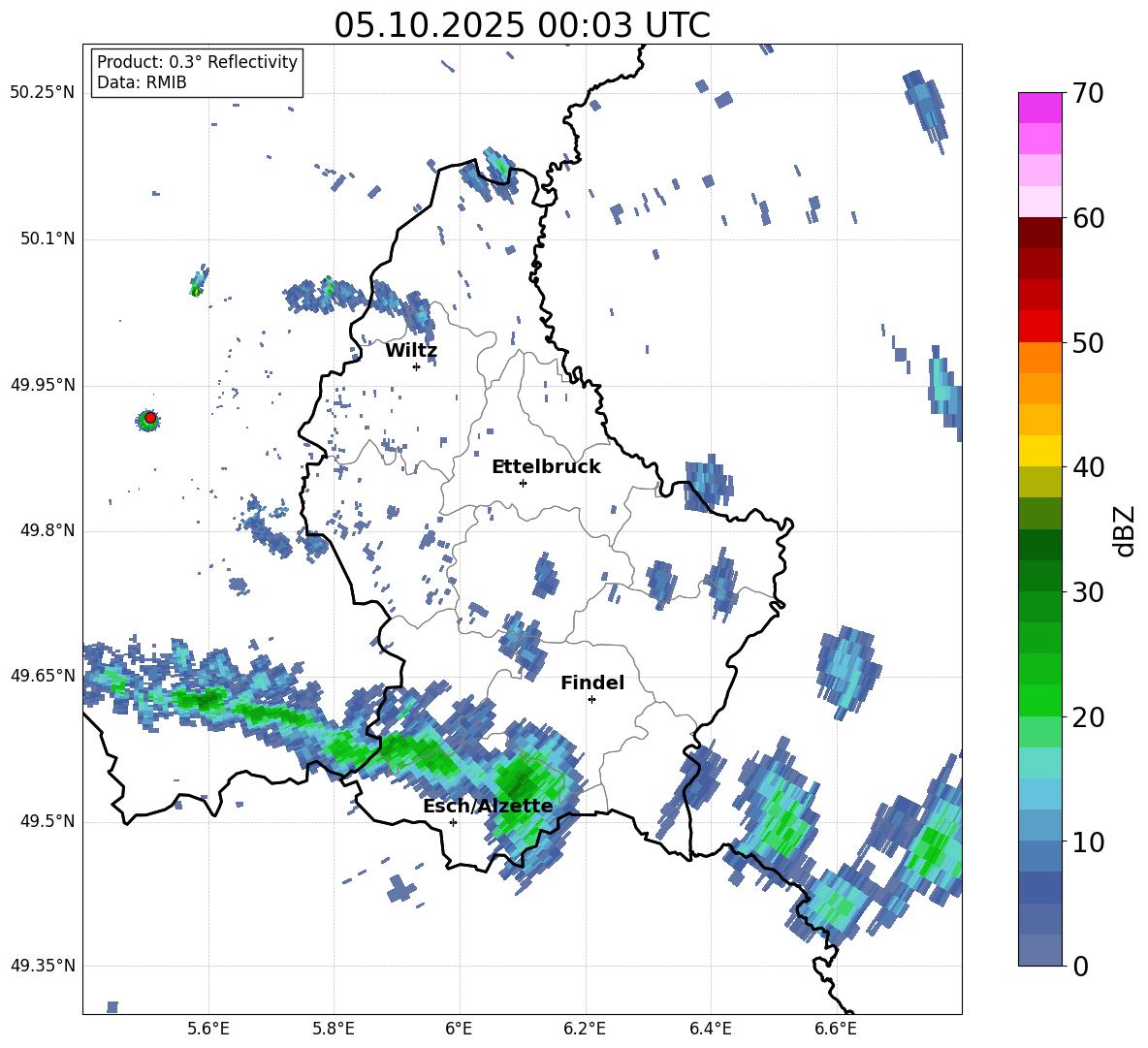Image resolution: width=1148 pixels, height=1048 pixels.
Task: Click the Wiltz location cross marker
Action: (x=416, y=366)
